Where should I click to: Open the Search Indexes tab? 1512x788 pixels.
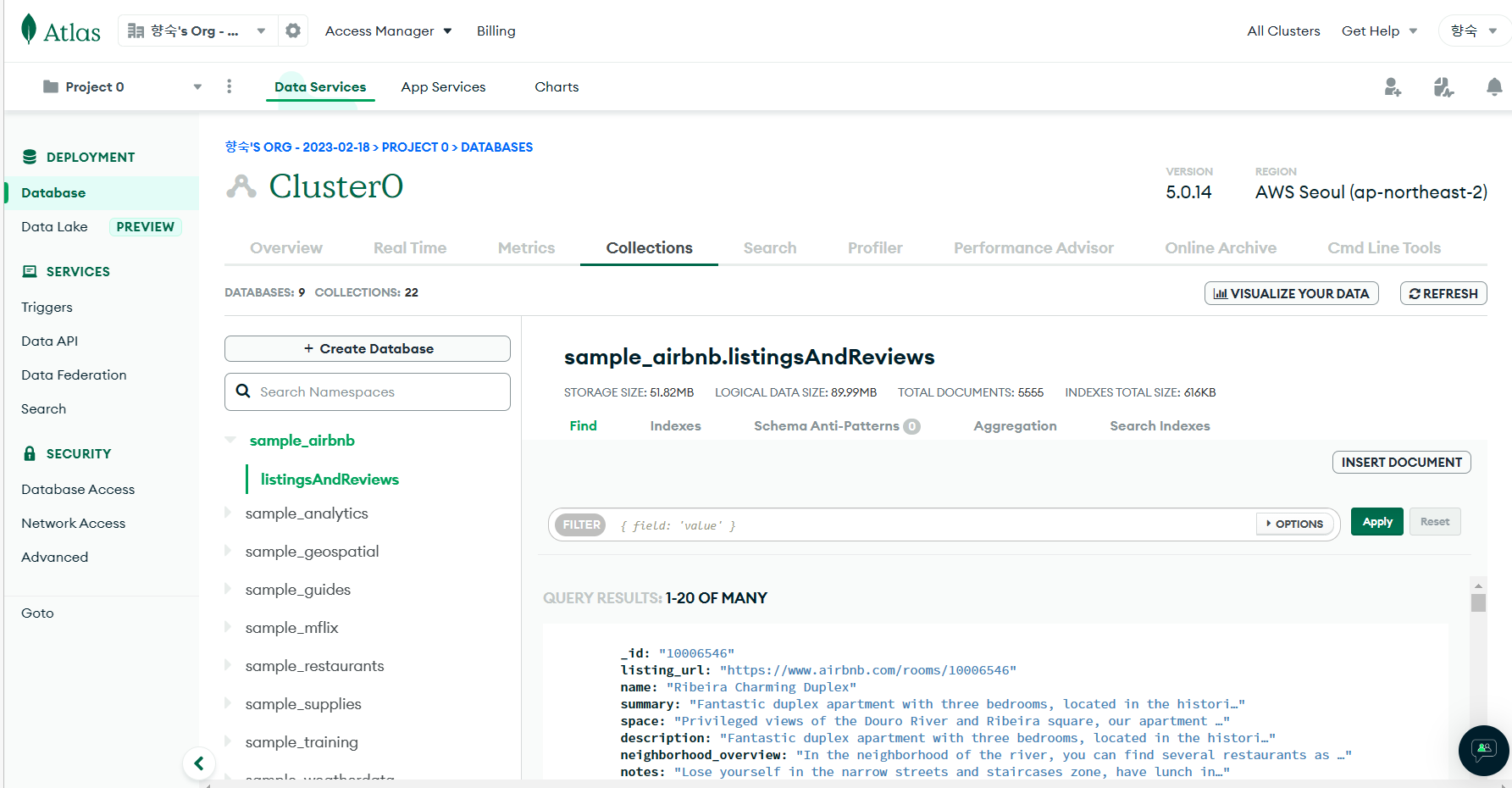pos(1160,425)
